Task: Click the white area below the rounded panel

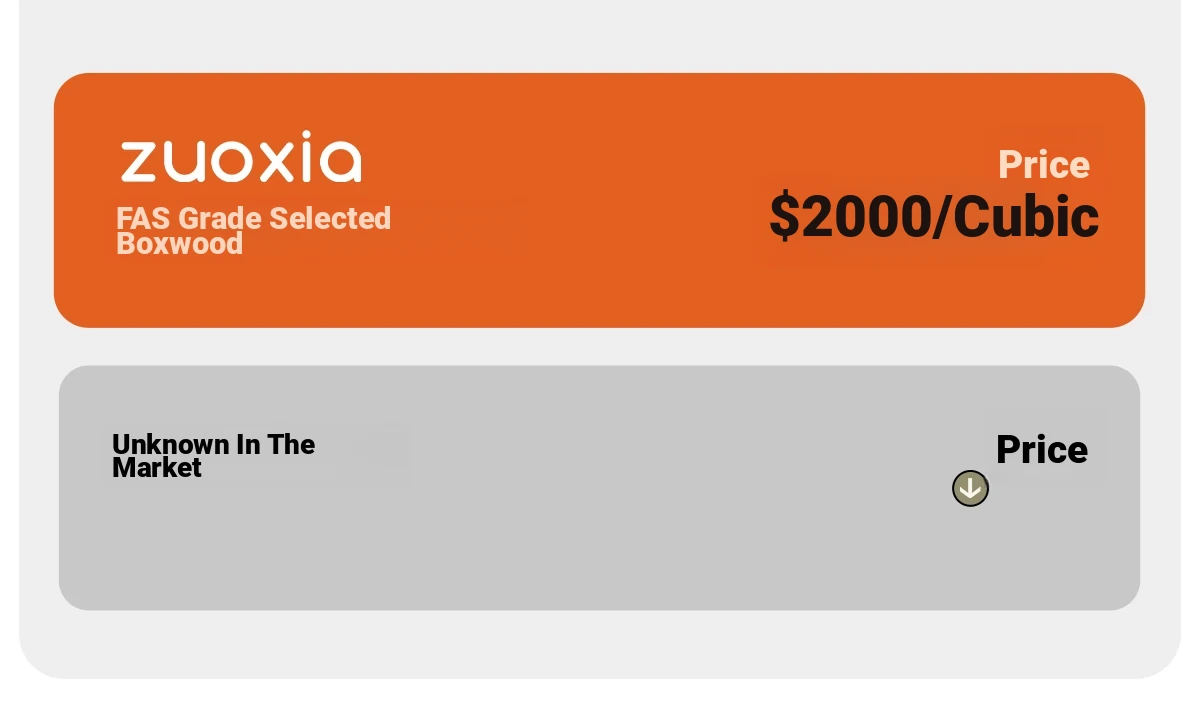Action: [x=600, y=700]
